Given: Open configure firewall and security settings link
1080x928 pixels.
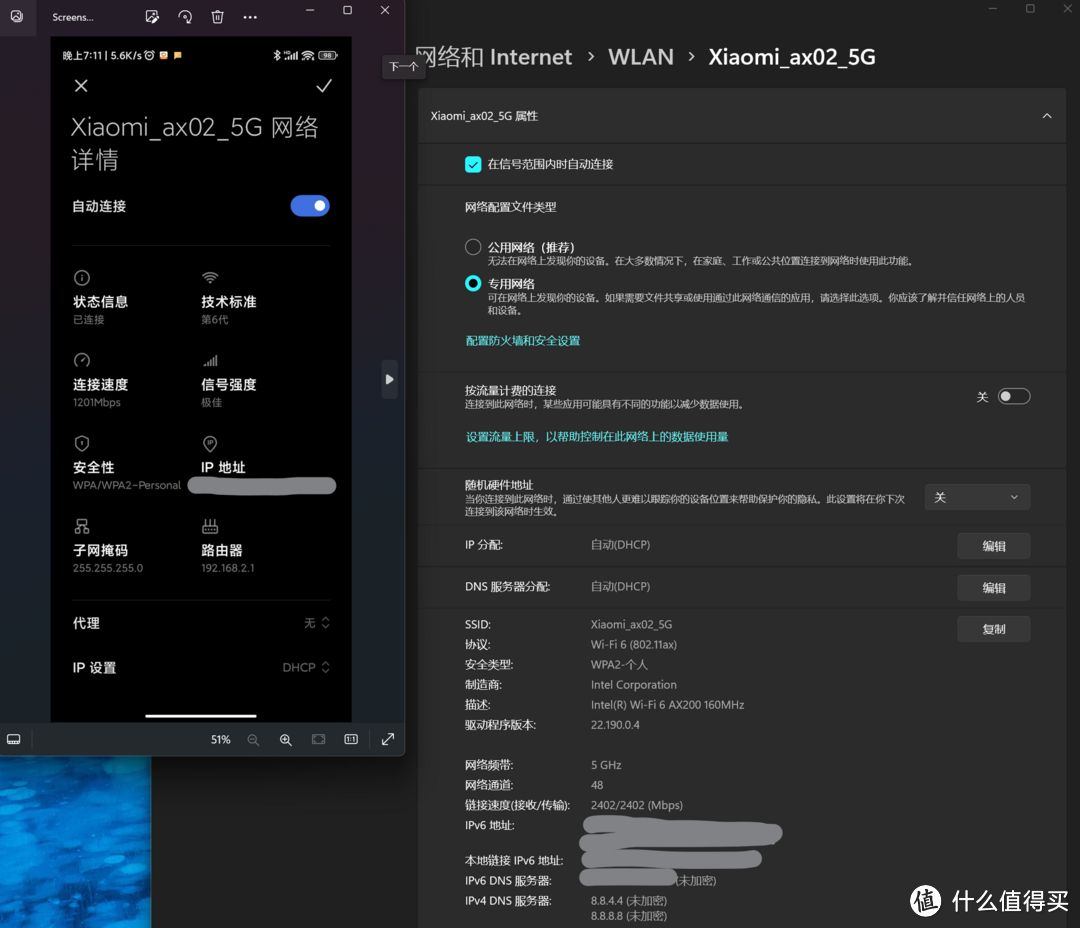Looking at the screenshot, I should point(523,340).
